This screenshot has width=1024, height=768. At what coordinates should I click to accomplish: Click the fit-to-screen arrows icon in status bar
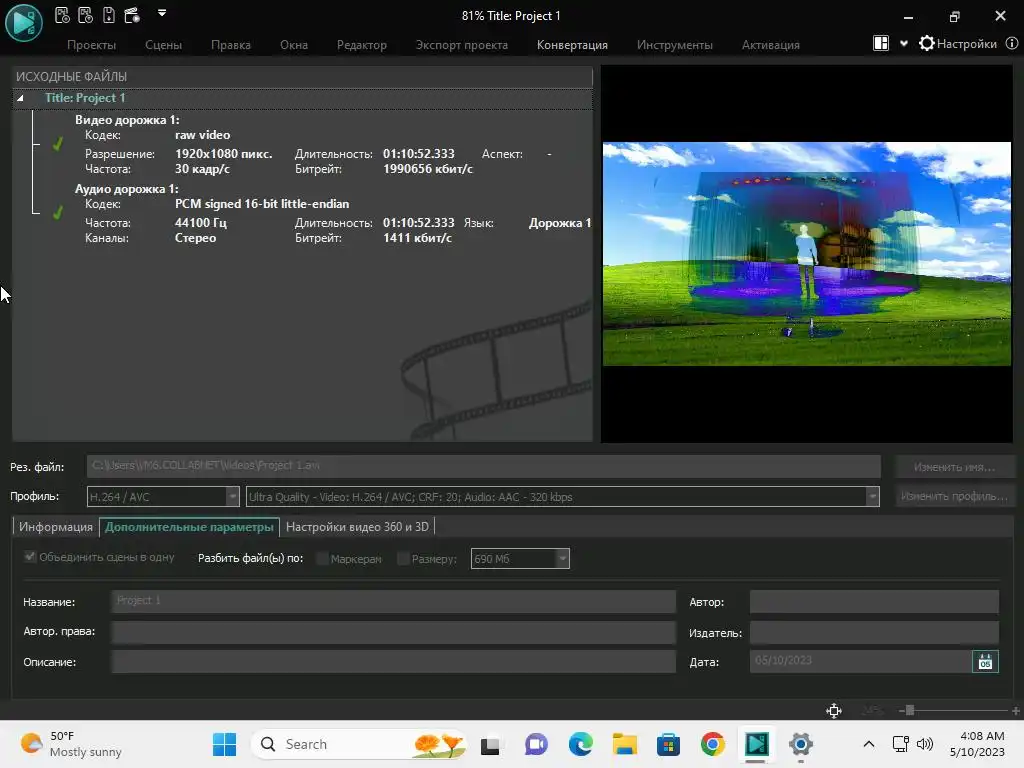834,711
